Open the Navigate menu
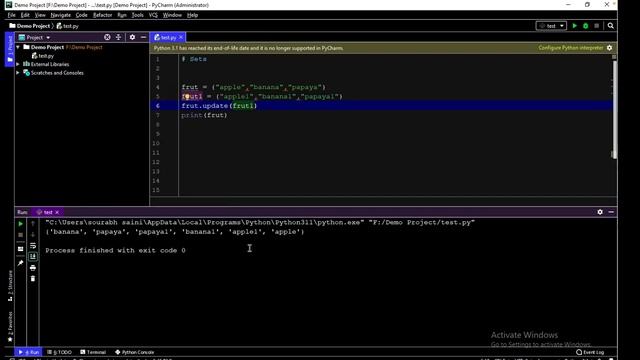The height and width of the screenshot is (360, 640). point(60,15)
